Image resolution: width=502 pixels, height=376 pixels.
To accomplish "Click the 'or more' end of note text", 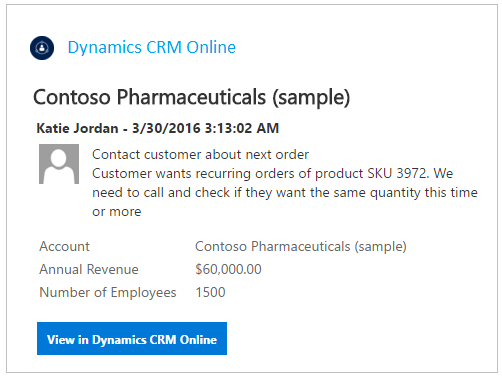I will (117, 212).
